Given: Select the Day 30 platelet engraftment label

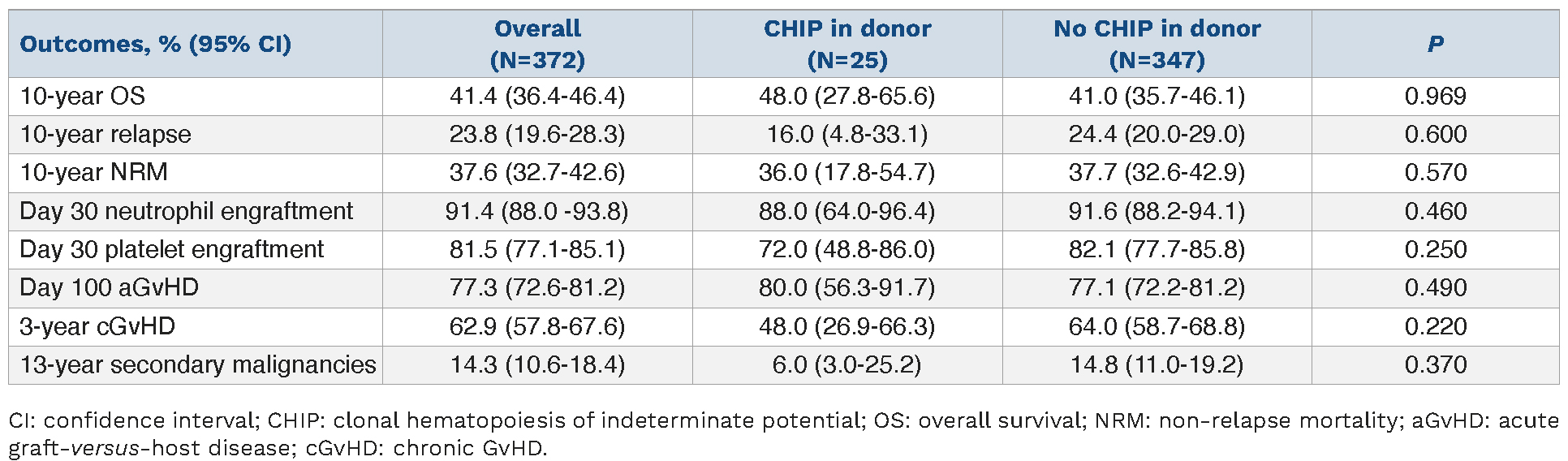Looking at the screenshot, I should (172, 249).
